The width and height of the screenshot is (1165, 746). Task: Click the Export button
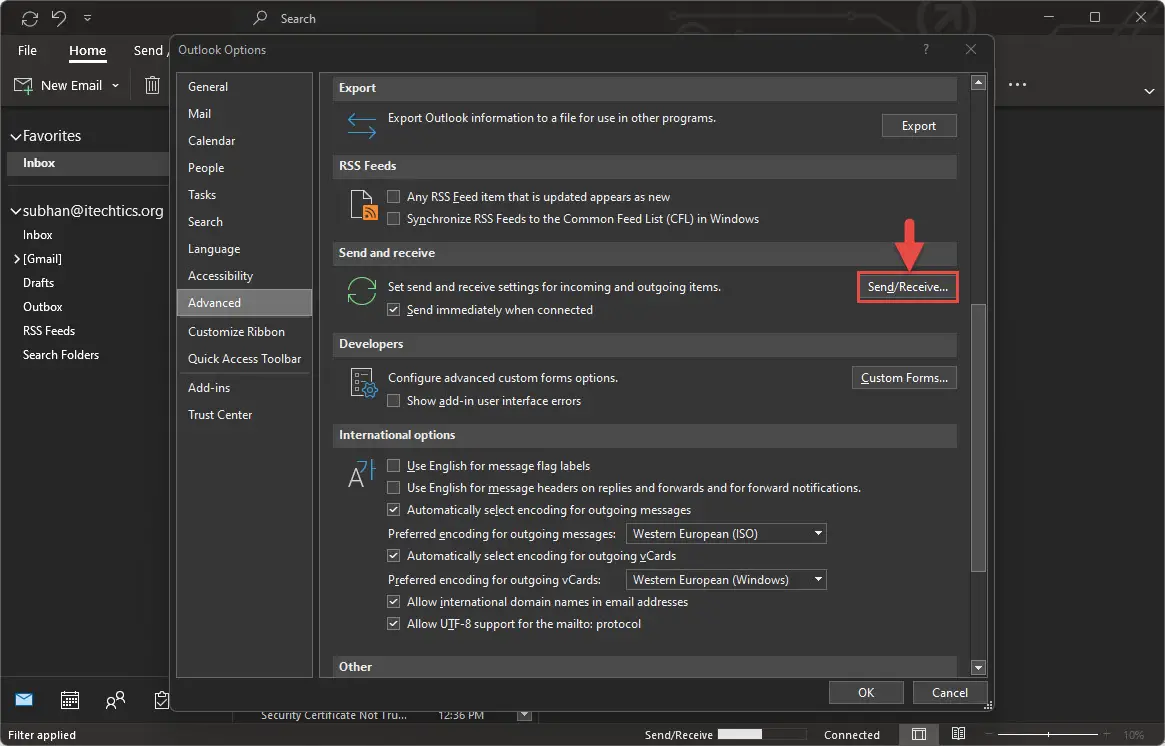click(919, 126)
